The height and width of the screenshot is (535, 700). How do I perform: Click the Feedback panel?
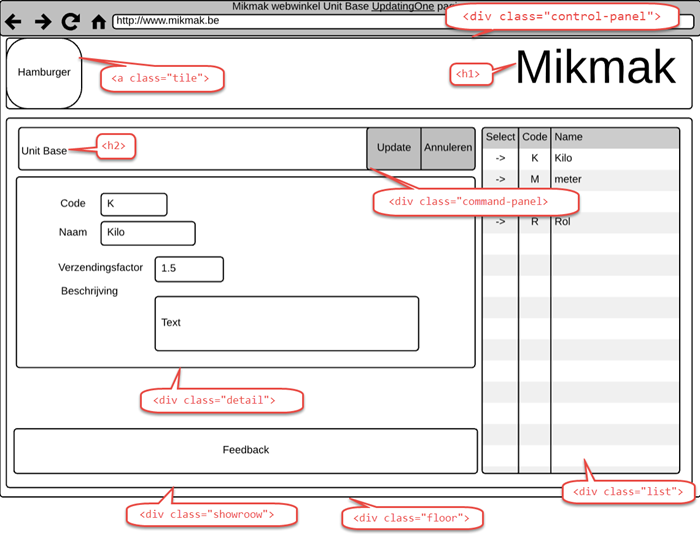(245, 450)
